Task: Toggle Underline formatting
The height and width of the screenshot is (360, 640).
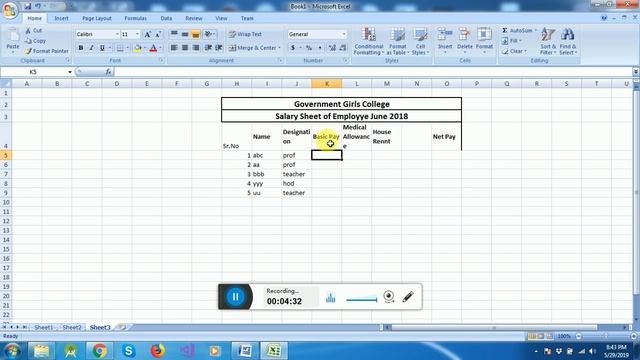Action: [x=102, y=48]
